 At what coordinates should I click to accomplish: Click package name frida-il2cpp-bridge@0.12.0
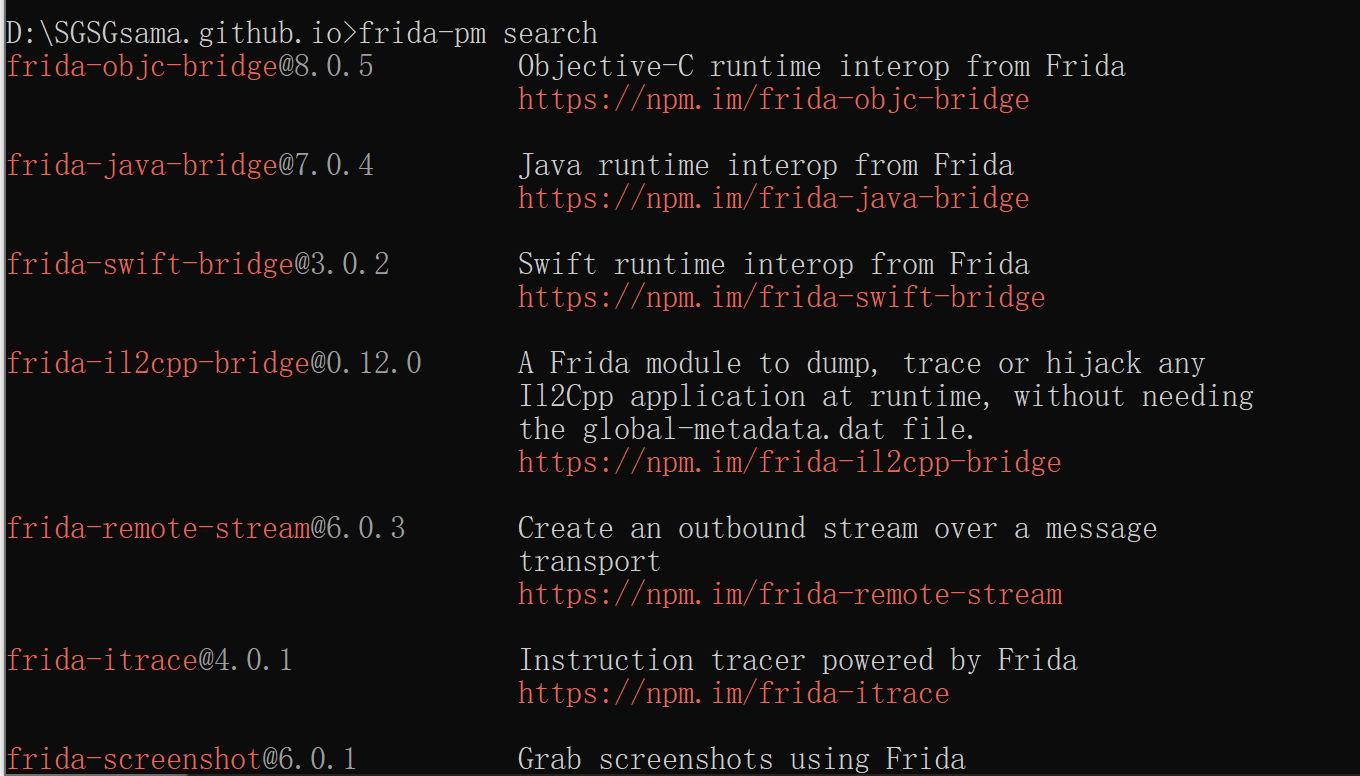(x=214, y=364)
